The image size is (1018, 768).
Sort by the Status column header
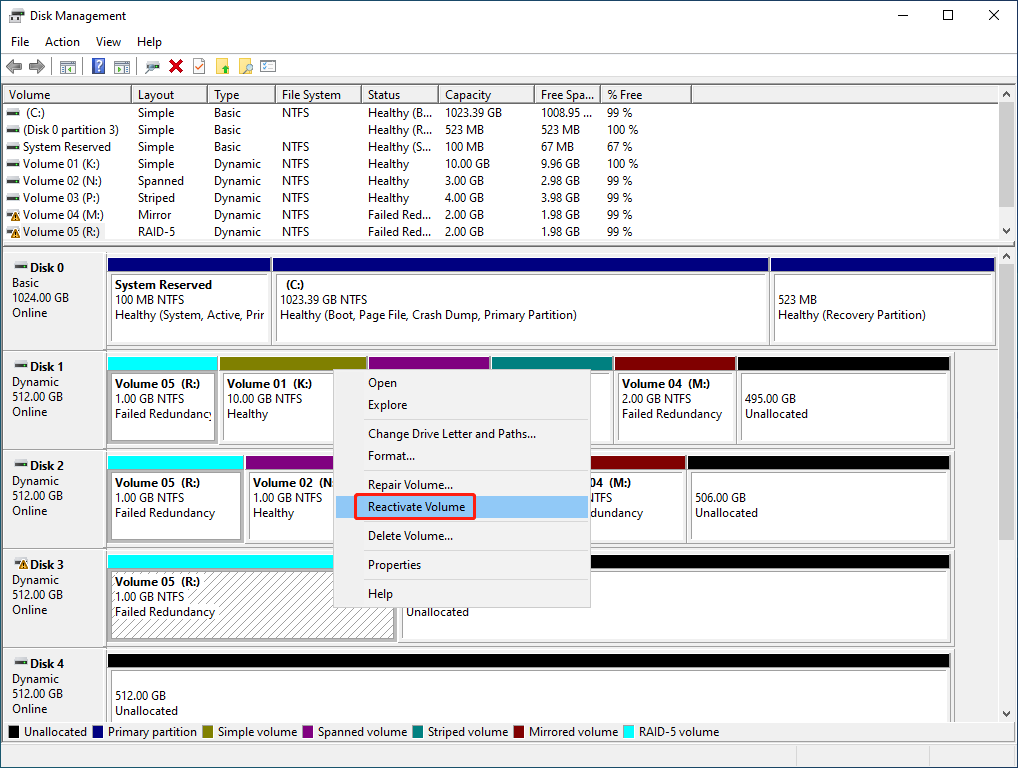tap(400, 95)
